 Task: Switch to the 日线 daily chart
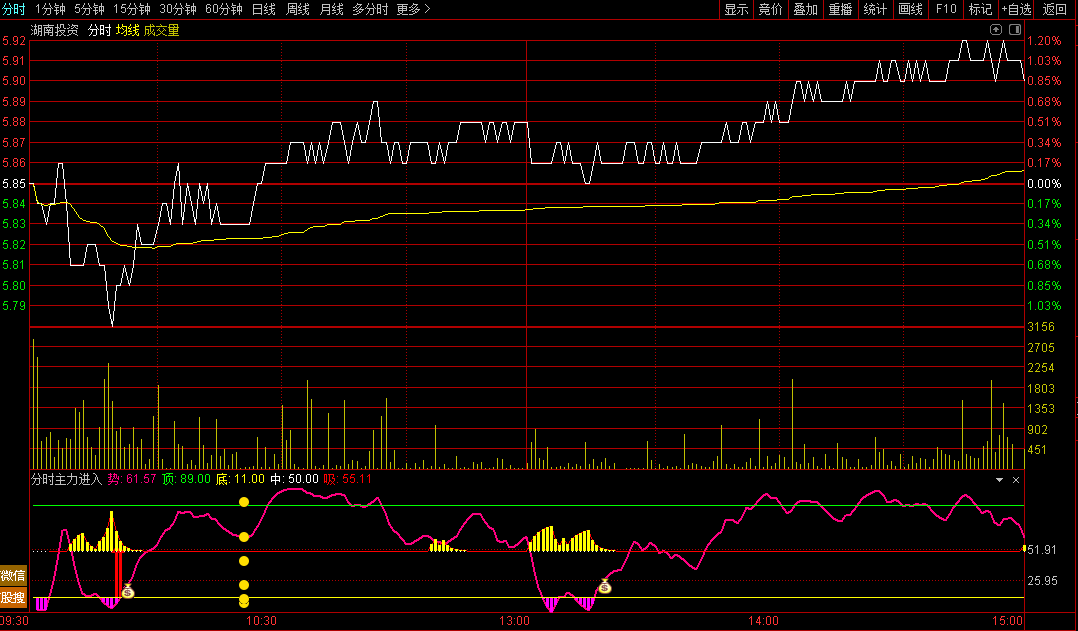[264, 9]
